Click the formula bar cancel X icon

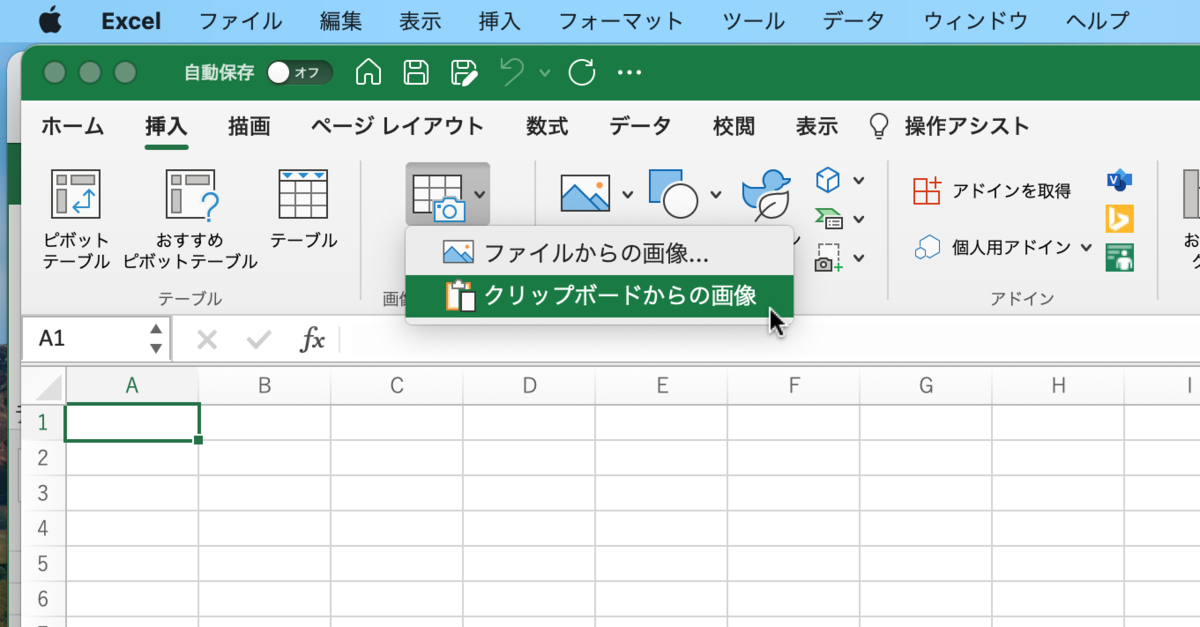coord(207,340)
